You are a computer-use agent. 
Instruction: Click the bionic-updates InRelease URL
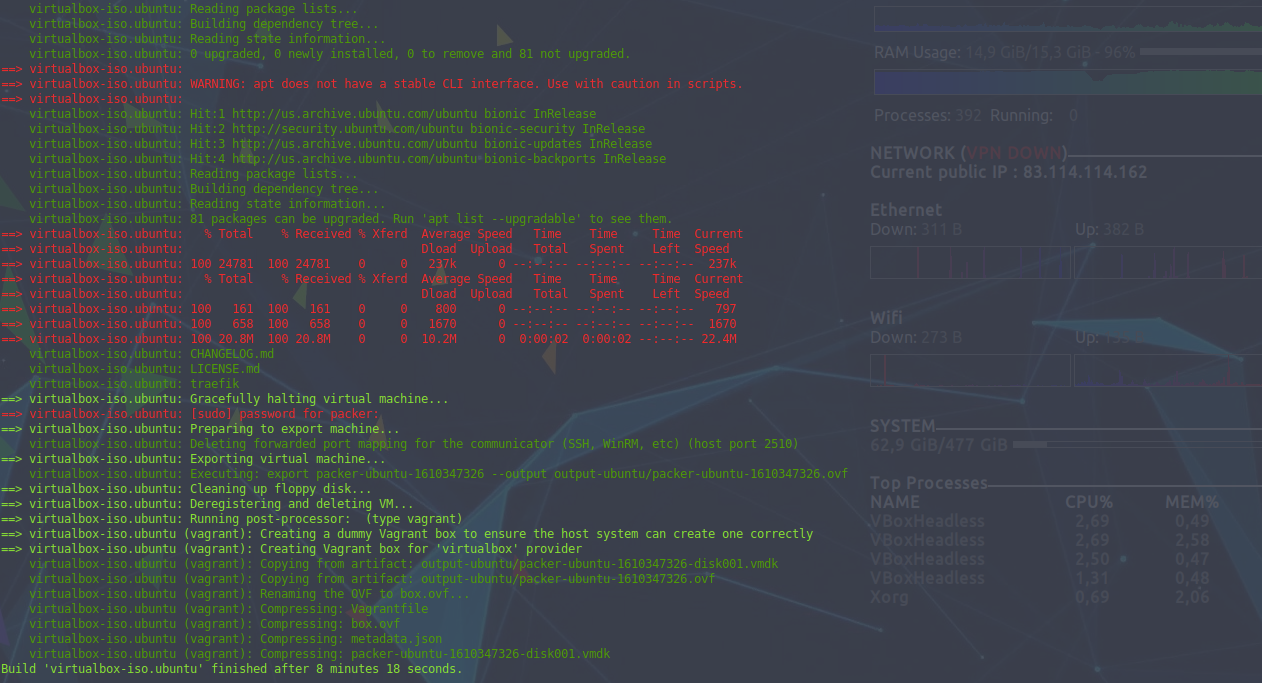[442, 144]
